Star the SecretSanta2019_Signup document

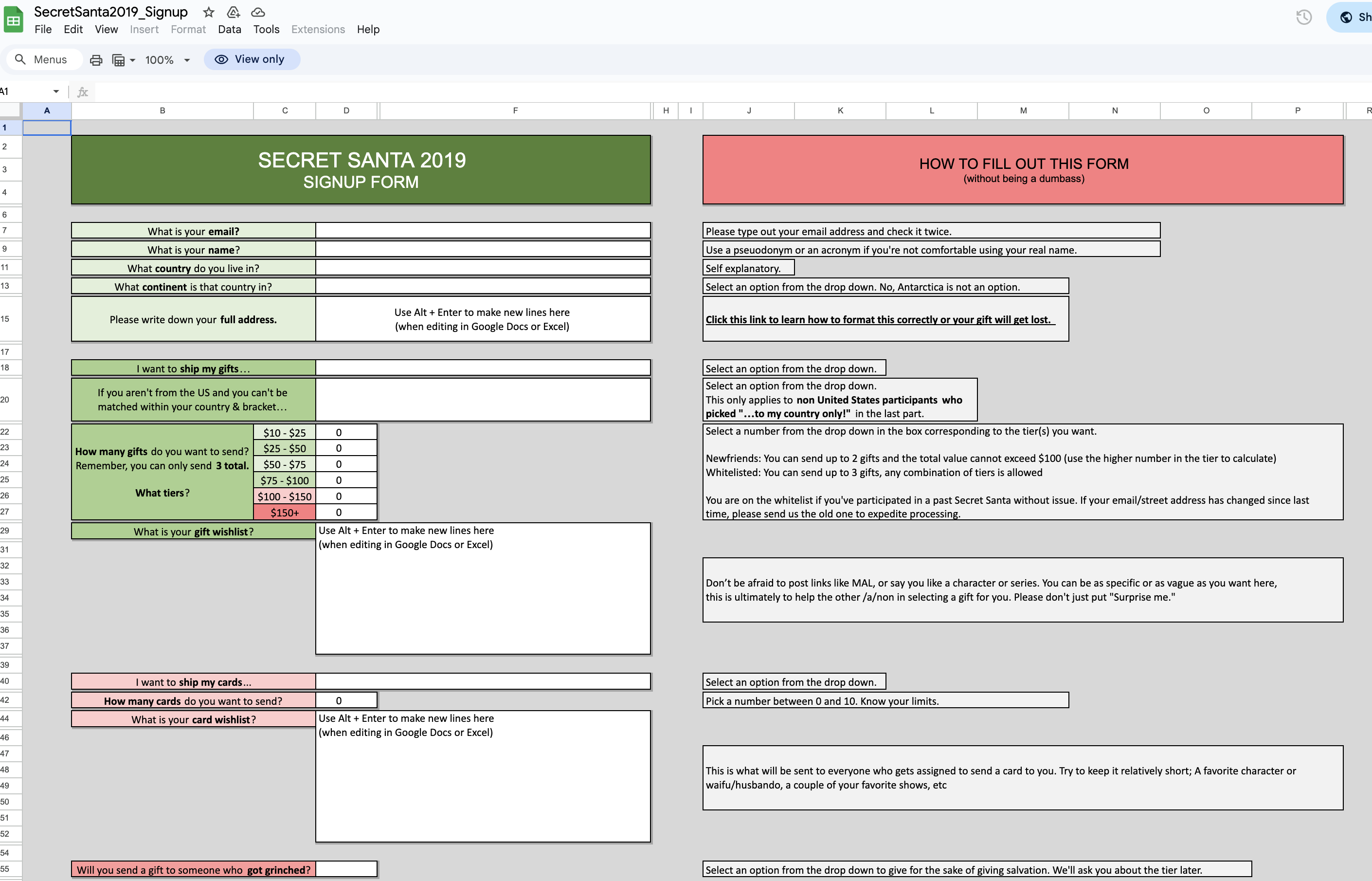point(209,12)
